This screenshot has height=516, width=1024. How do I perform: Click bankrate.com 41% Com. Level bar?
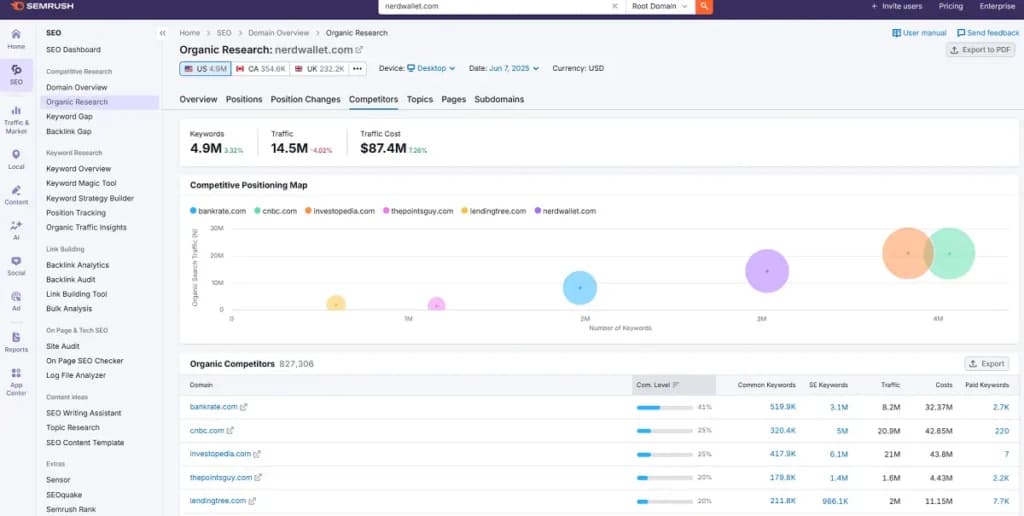coord(665,407)
